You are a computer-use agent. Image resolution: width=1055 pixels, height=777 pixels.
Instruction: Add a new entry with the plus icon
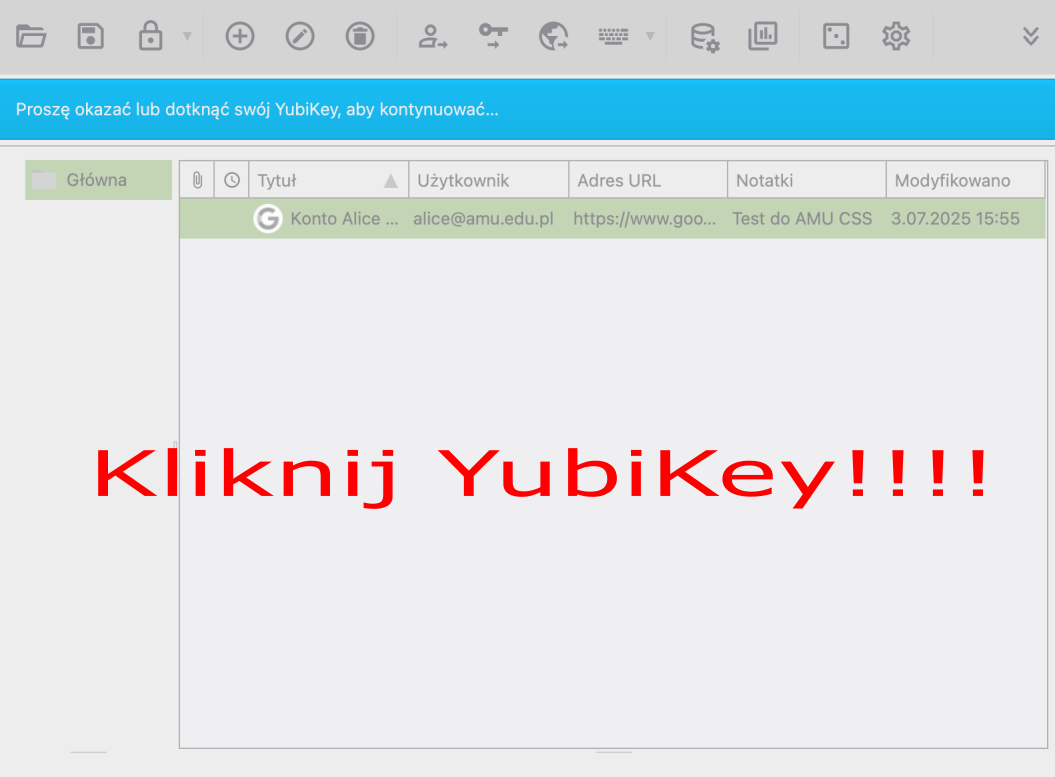pos(240,37)
